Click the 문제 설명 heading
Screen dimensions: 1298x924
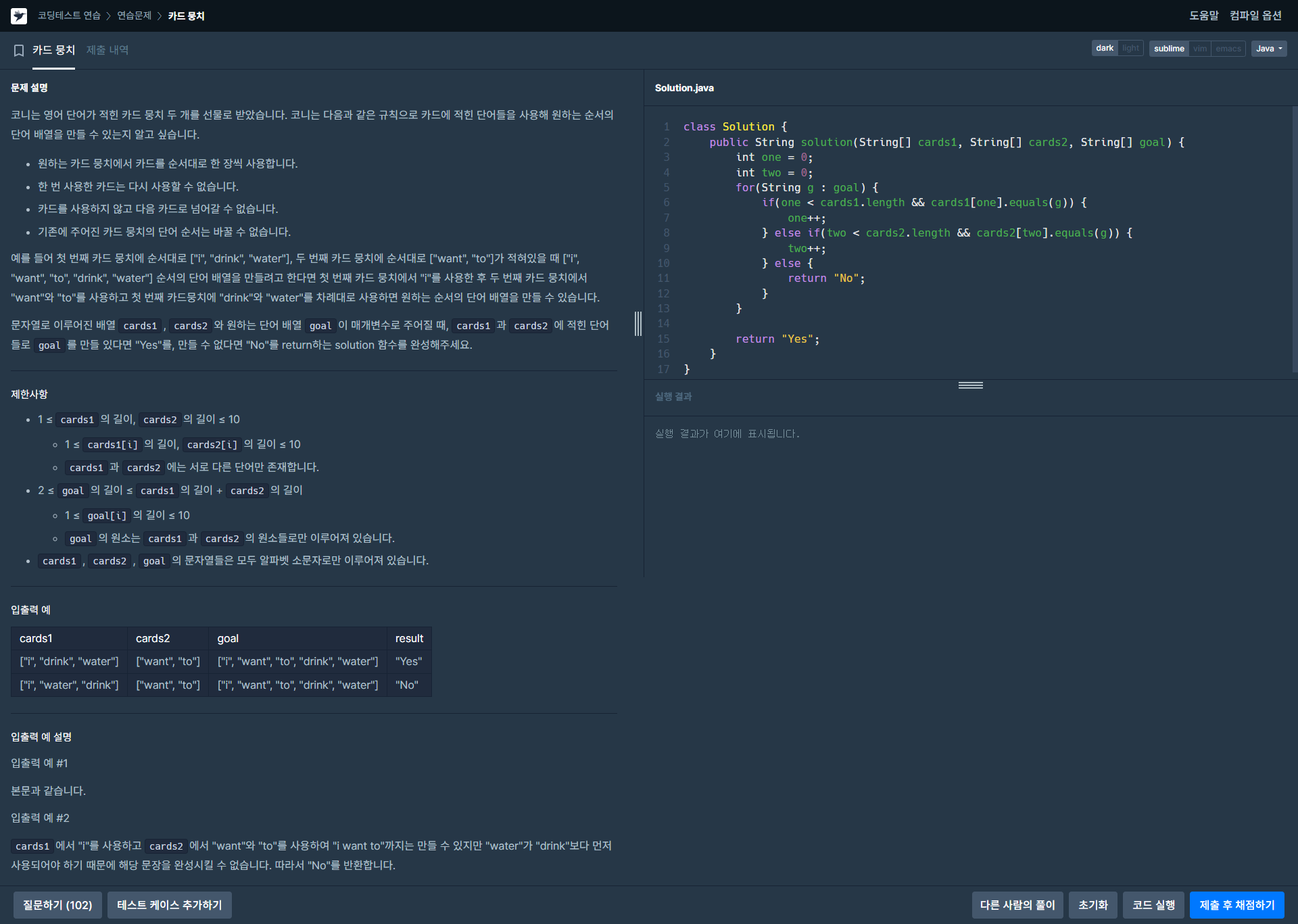[29, 88]
